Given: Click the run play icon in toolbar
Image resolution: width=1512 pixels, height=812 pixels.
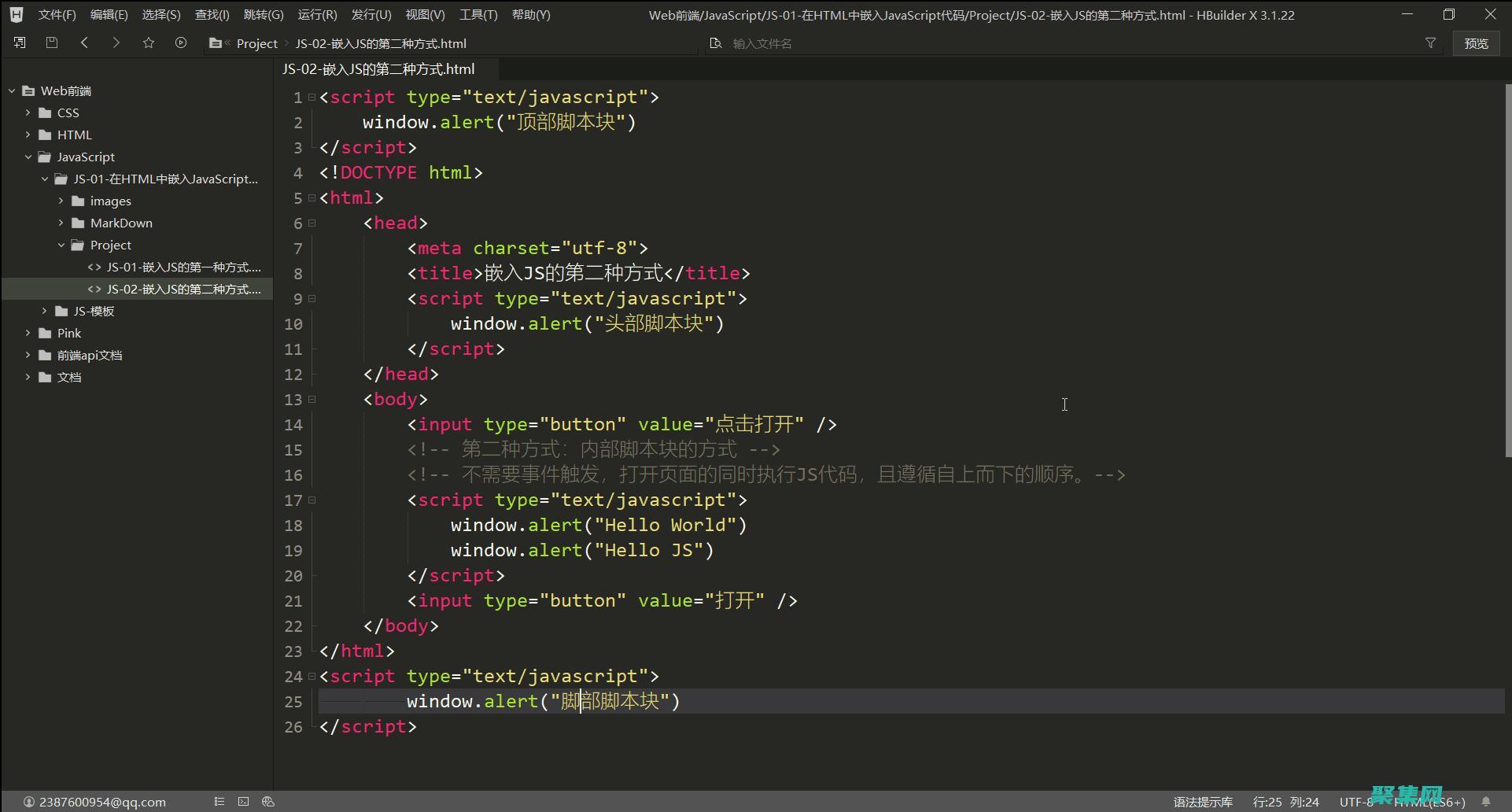Looking at the screenshot, I should (181, 43).
